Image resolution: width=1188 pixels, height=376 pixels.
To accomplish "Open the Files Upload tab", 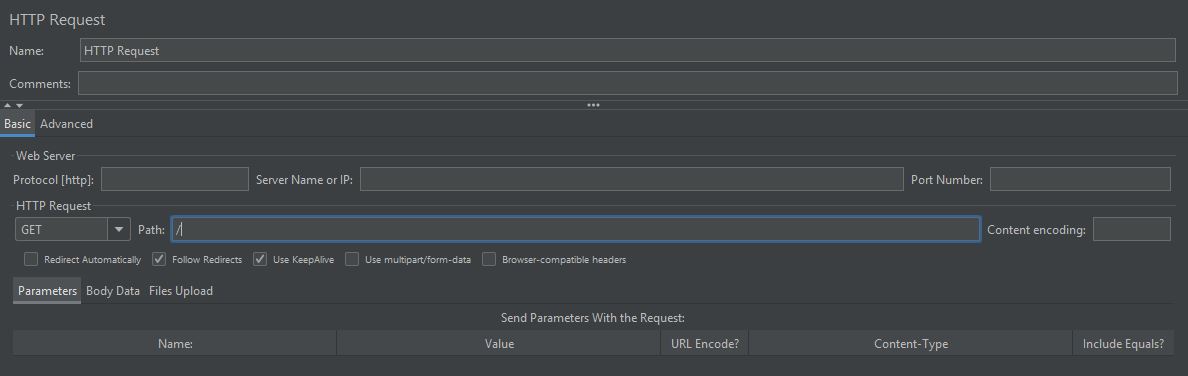I will click(181, 291).
